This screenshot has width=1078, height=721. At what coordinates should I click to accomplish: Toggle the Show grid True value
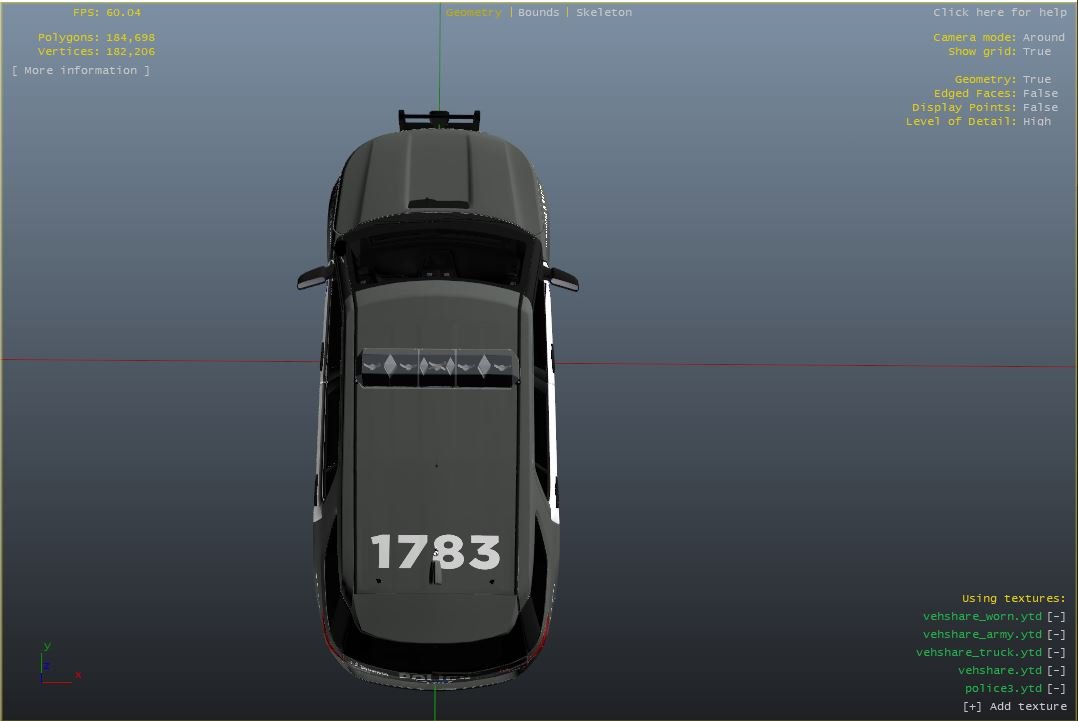tap(1036, 51)
